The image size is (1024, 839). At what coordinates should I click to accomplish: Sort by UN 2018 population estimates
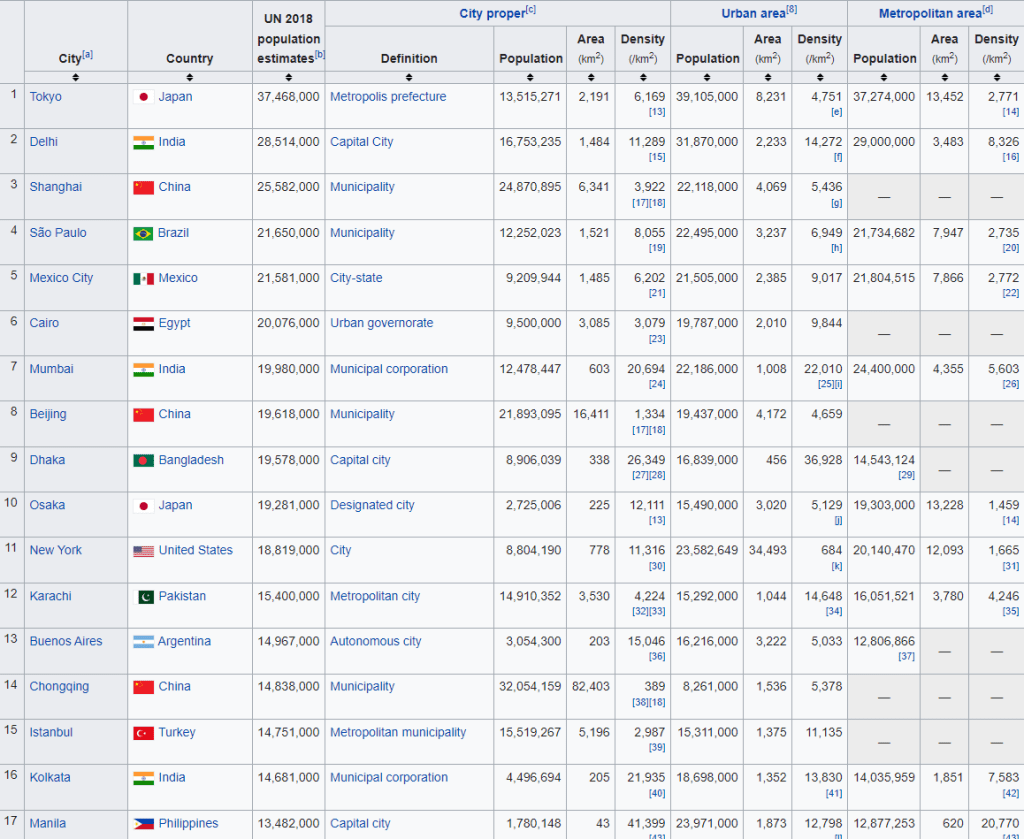tap(288, 76)
